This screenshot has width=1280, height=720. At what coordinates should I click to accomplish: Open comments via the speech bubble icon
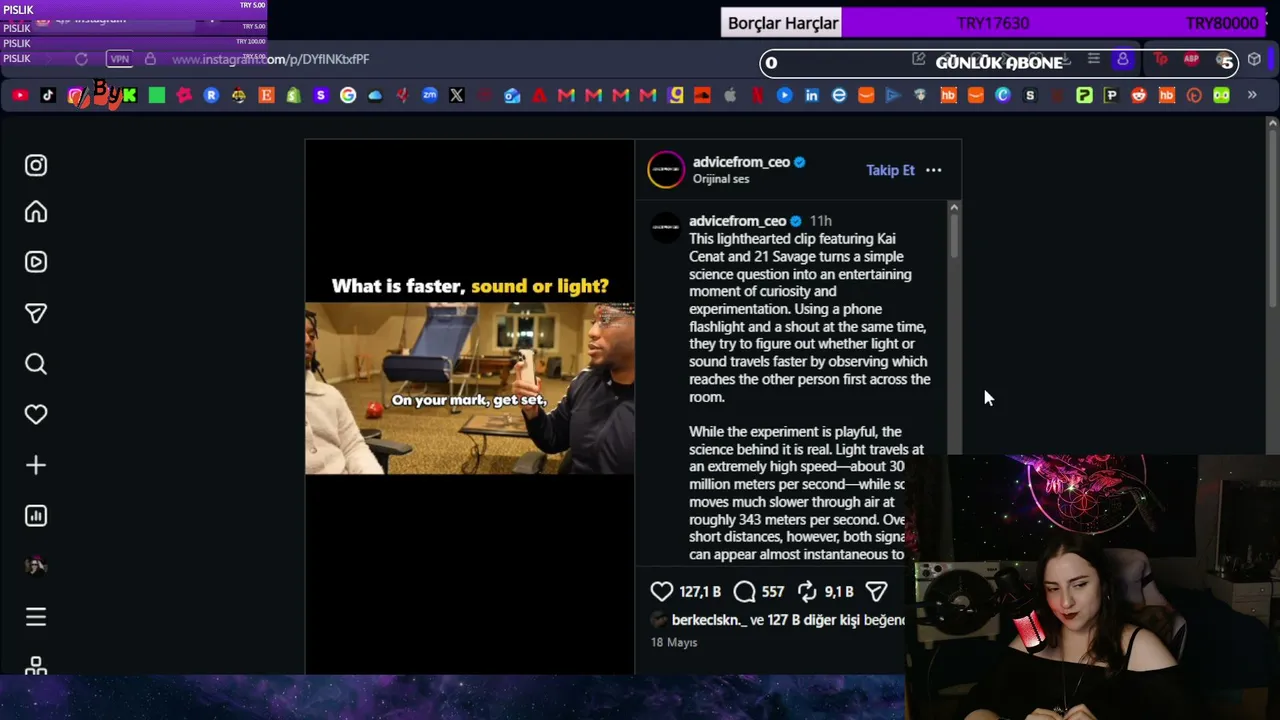point(744,592)
